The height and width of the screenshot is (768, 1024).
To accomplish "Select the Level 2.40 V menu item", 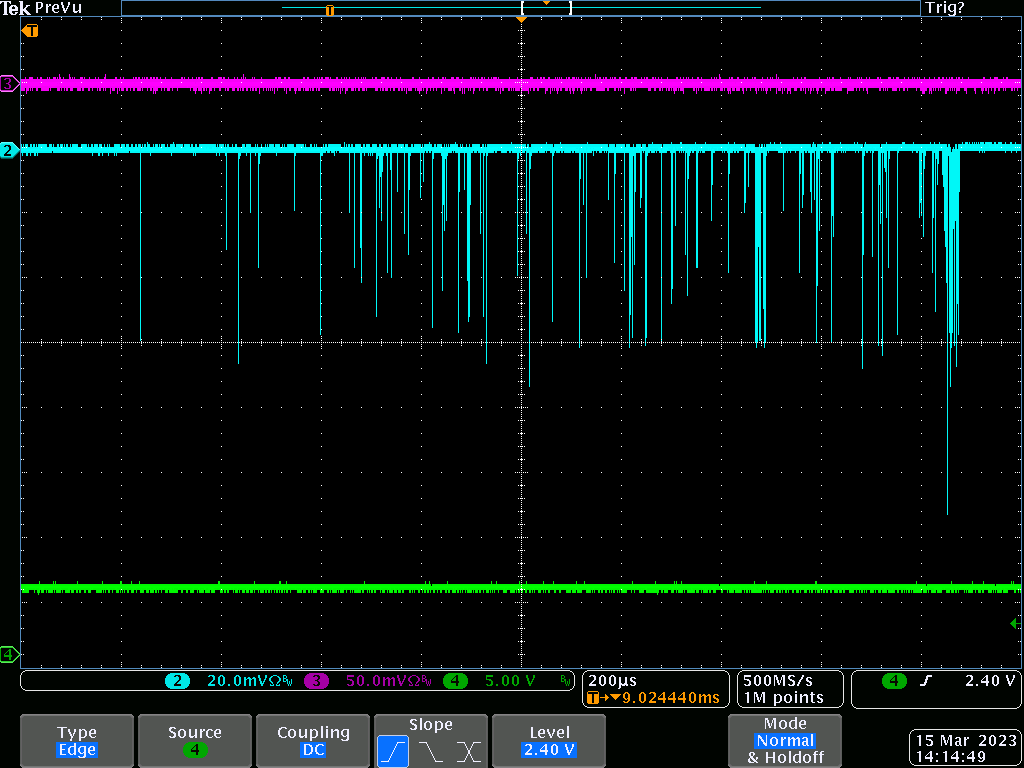I will click(549, 741).
